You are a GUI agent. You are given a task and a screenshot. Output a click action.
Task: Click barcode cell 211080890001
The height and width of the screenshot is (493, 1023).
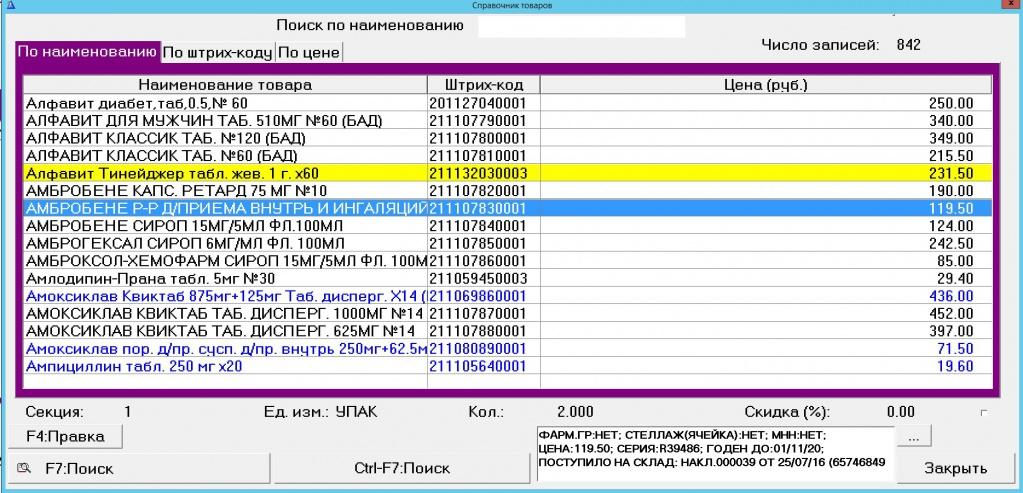pyautogui.click(x=483, y=349)
